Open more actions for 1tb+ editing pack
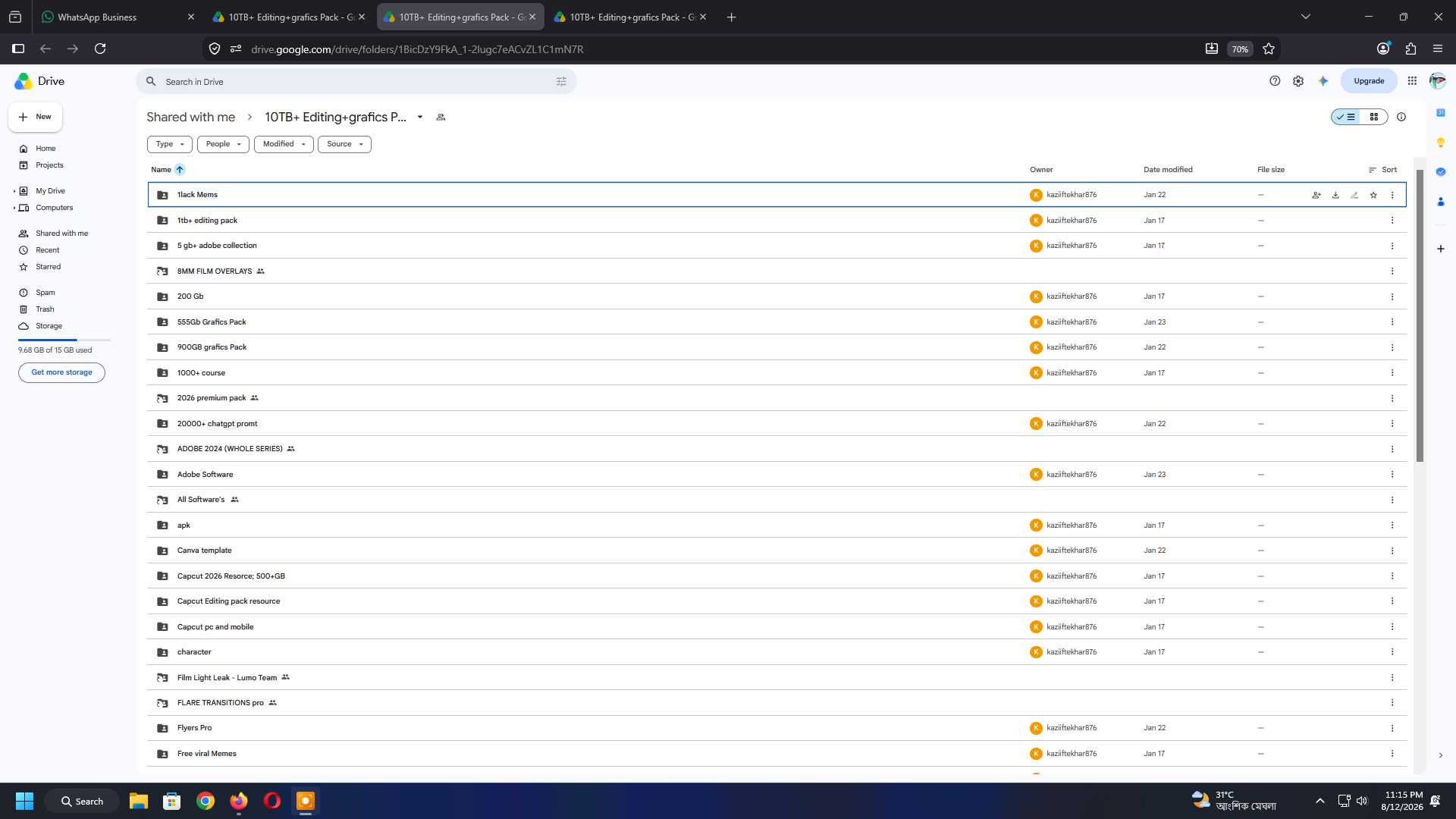This screenshot has height=819, width=1456. click(1392, 221)
